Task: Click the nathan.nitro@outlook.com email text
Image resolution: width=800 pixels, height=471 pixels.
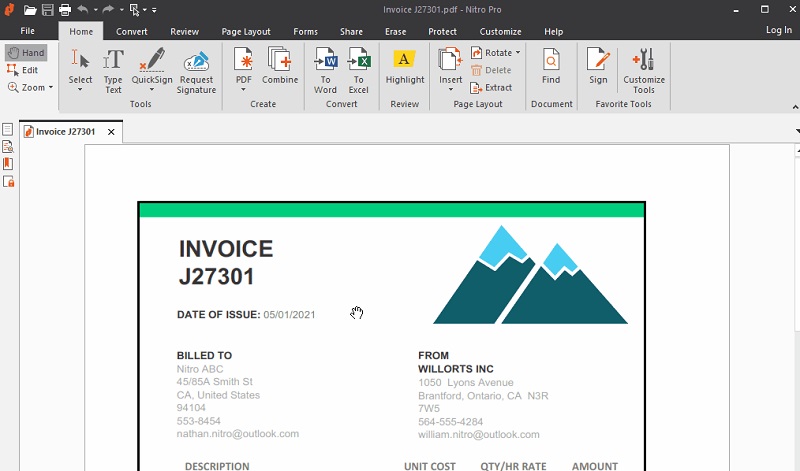Action: click(x=238, y=434)
